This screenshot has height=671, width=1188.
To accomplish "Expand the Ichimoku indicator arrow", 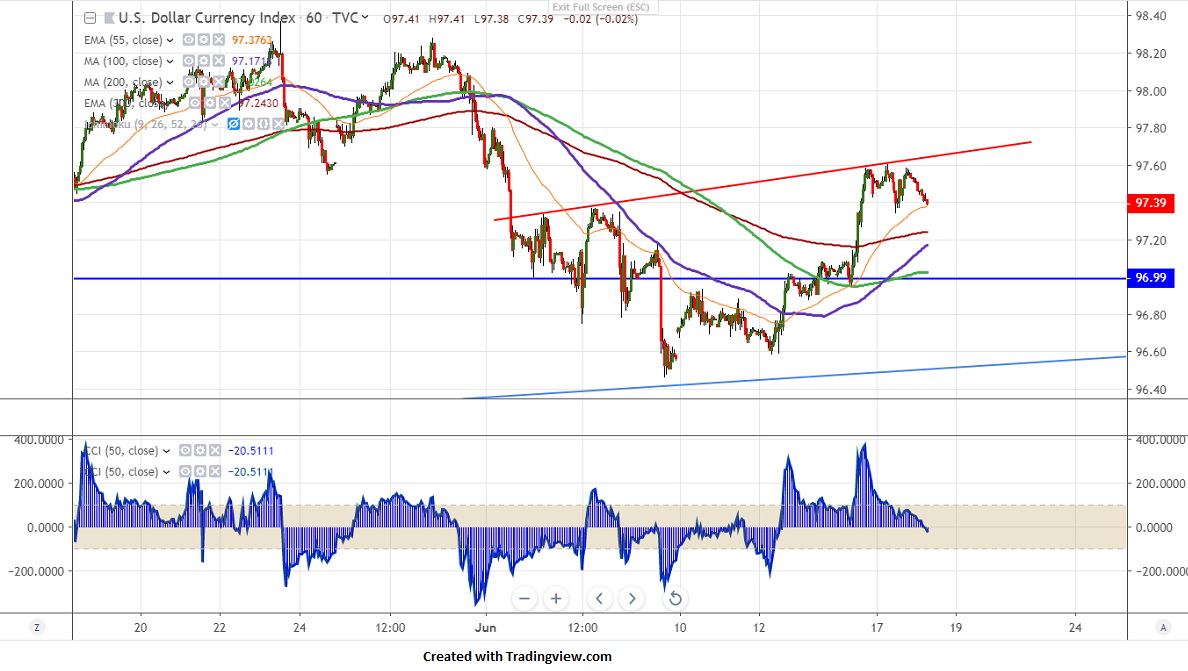I will pos(215,125).
